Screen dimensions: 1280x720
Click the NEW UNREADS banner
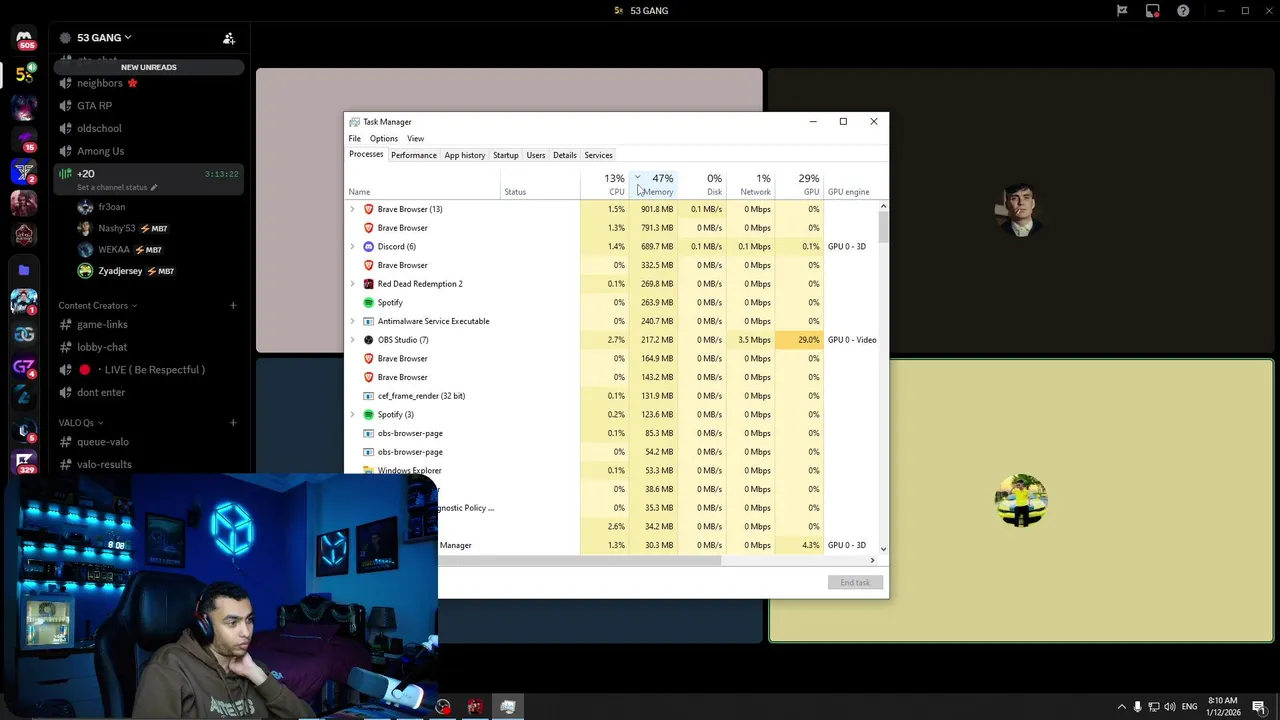149,67
